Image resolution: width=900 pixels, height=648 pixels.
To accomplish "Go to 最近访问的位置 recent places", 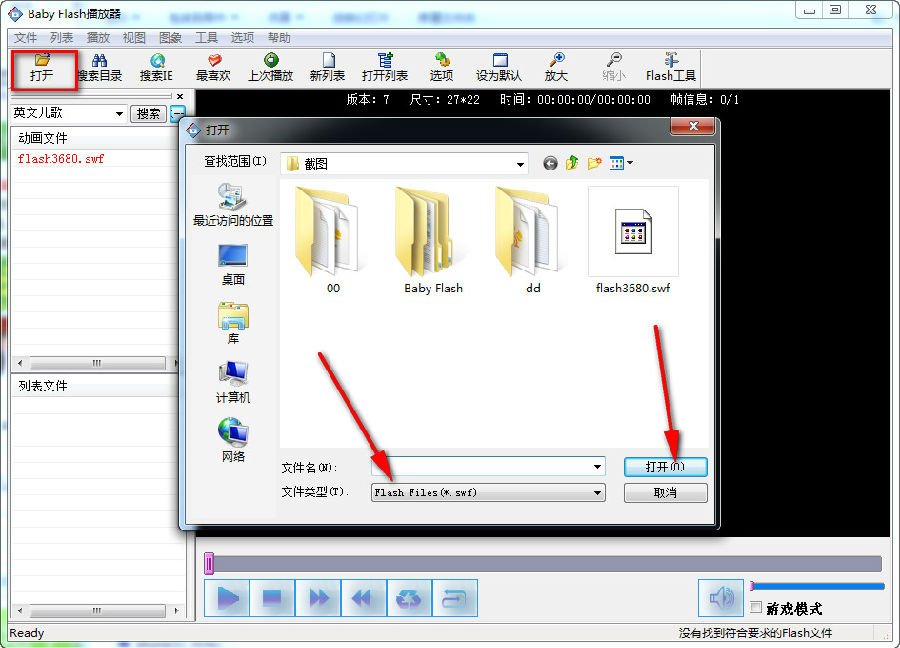I will tap(232, 205).
